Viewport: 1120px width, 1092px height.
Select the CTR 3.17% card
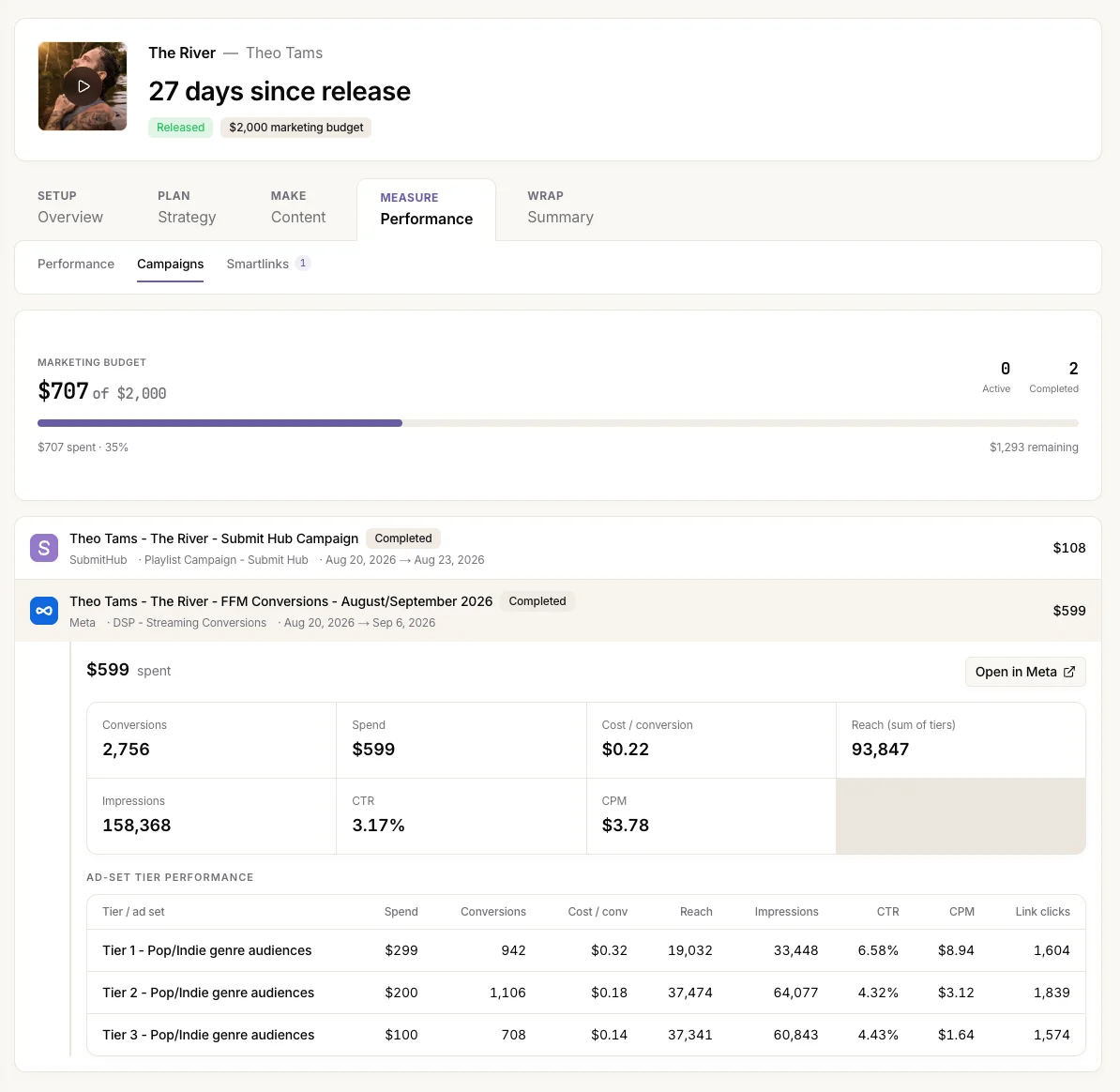(462, 816)
